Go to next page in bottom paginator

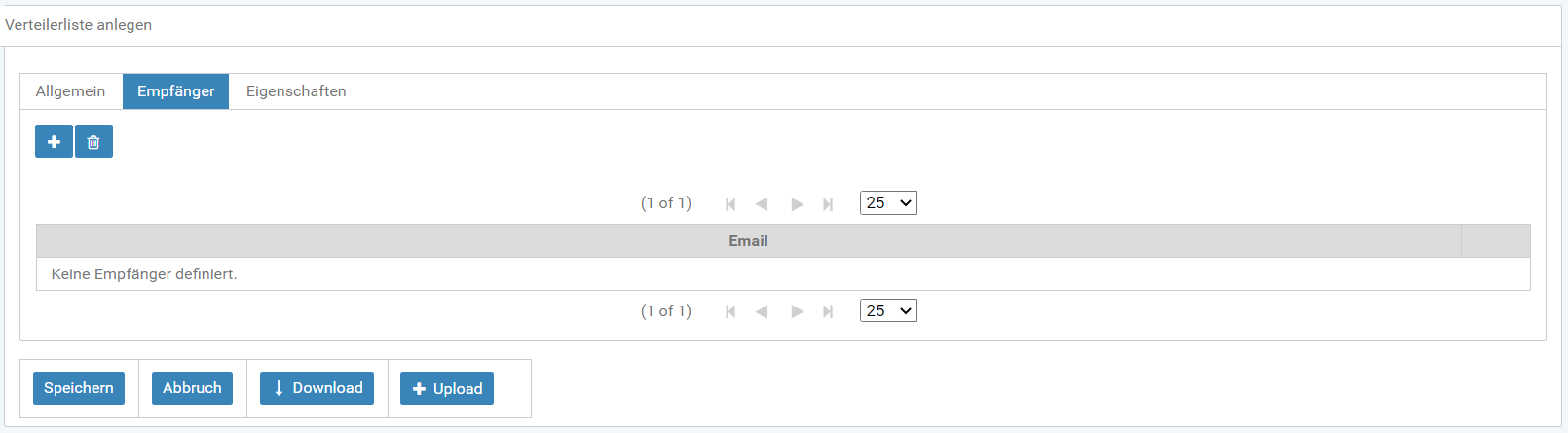797,311
